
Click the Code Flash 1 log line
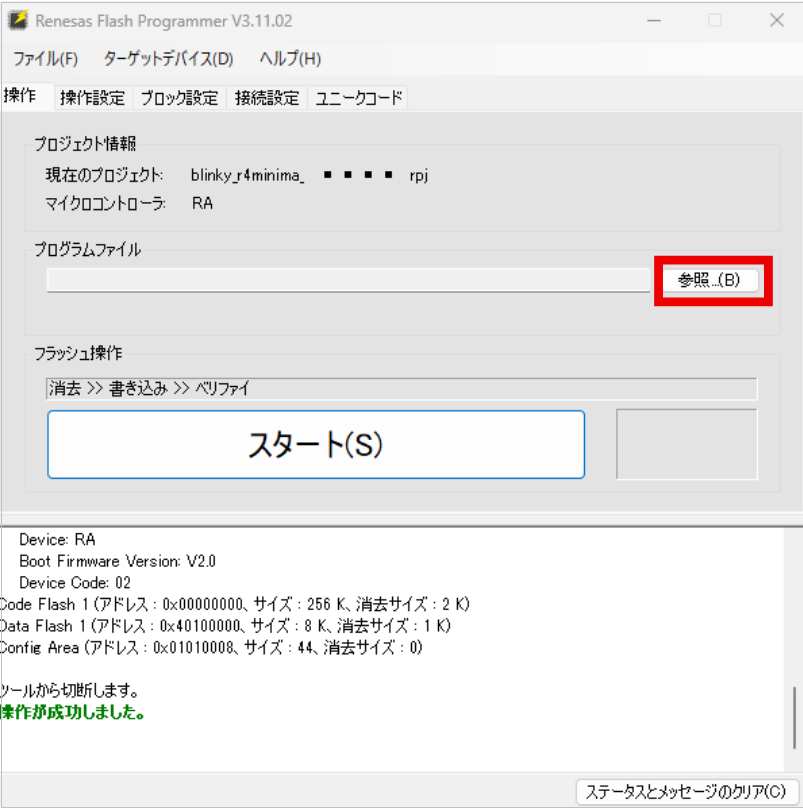tap(235, 604)
